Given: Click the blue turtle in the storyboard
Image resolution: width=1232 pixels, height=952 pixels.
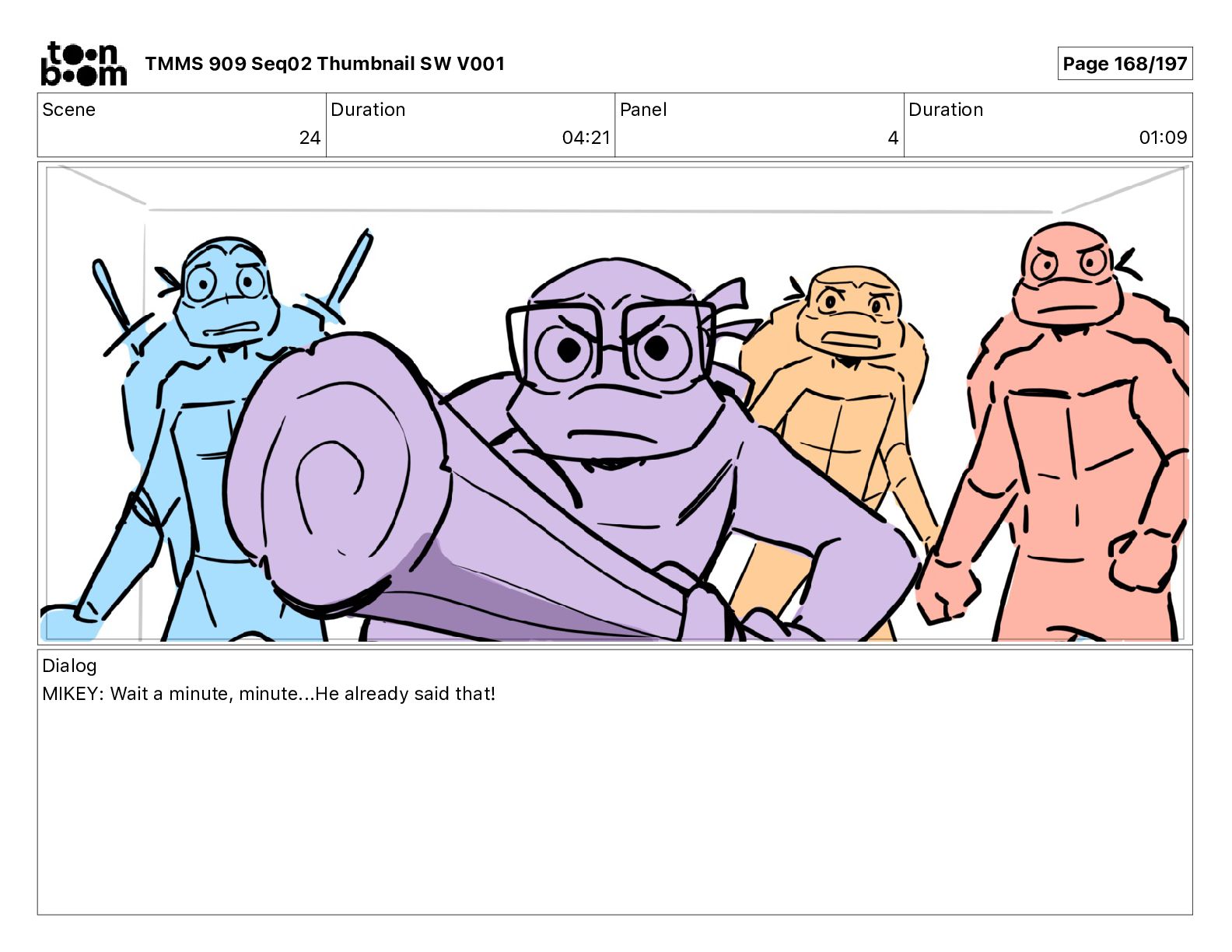Looking at the screenshot, I should (206, 436).
